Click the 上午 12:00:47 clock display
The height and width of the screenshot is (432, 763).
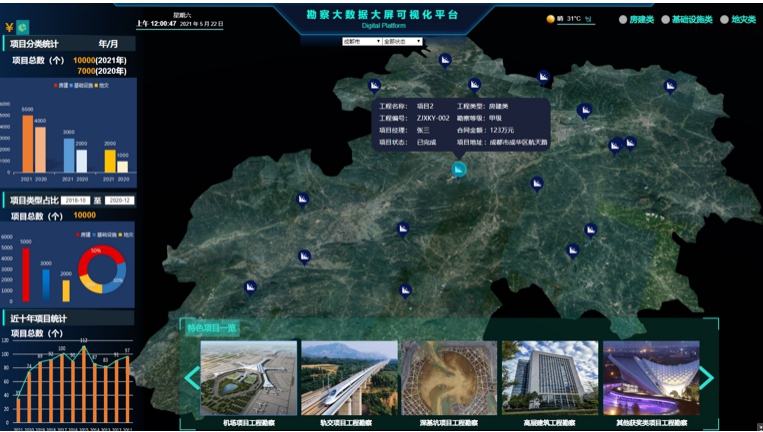156,23
